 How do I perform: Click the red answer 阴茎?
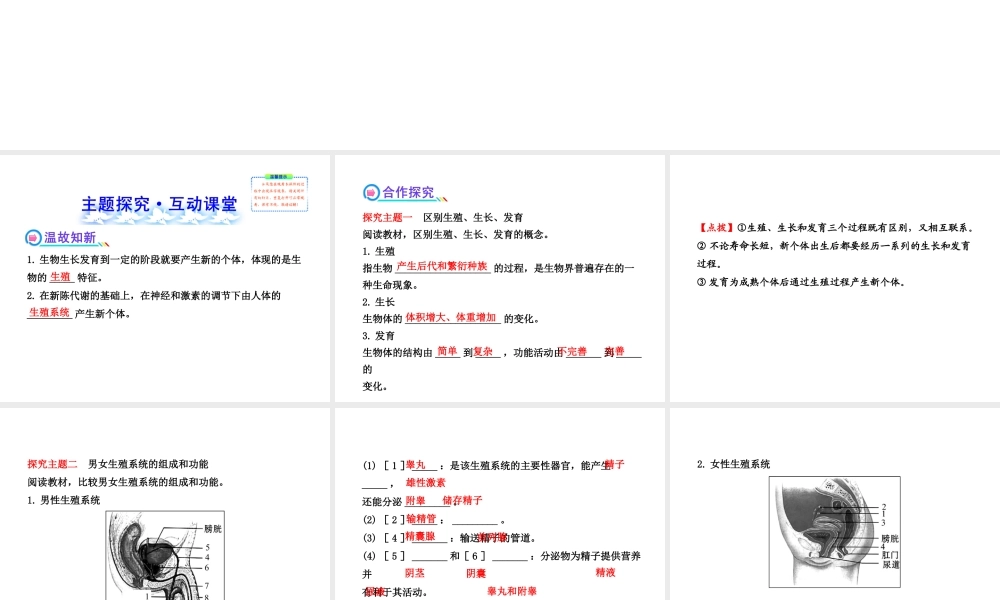[415, 573]
